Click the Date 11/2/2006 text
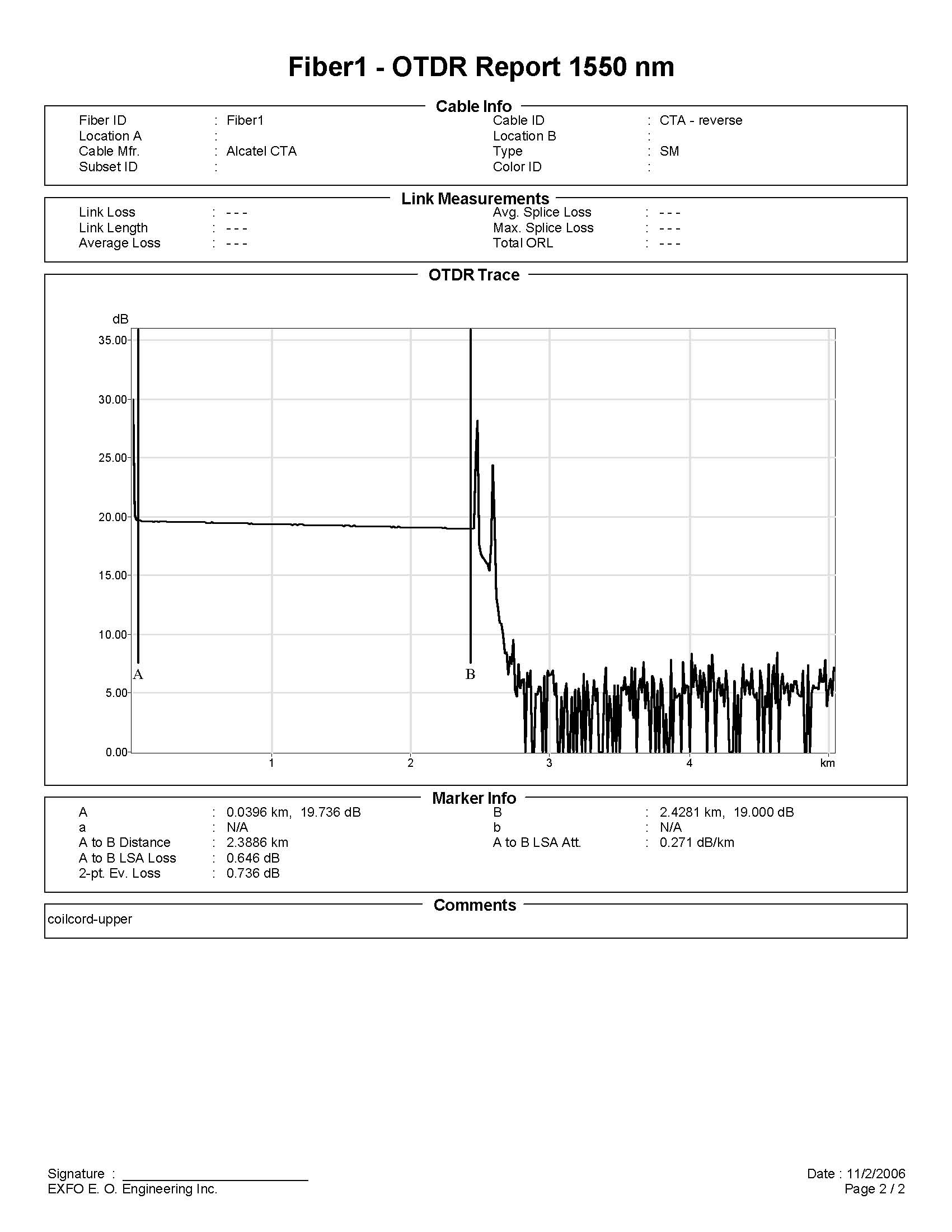 pyautogui.click(x=856, y=1173)
